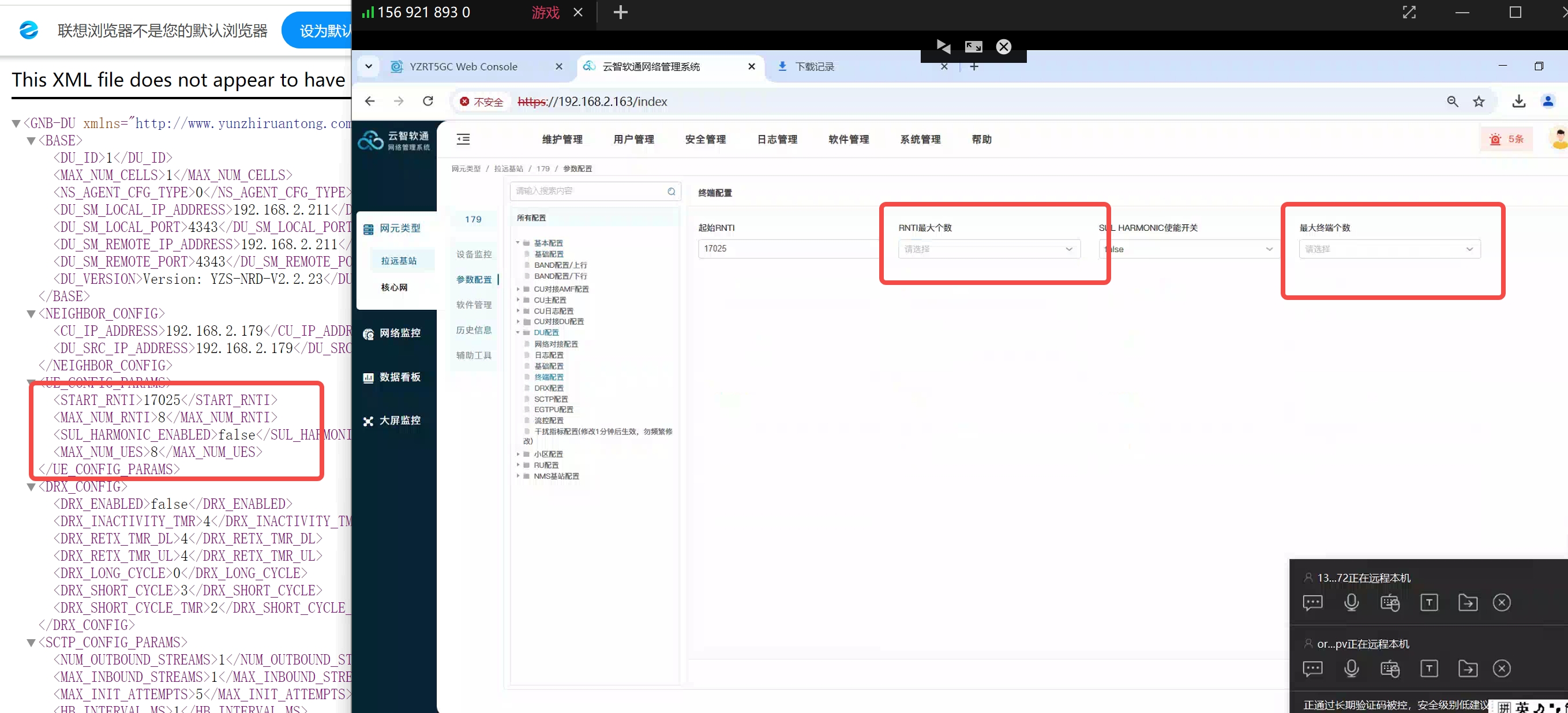Image resolution: width=1568 pixels, height=713 pixels.
Task: Select 辅助工具 in device side menu
Action: tap(474, 355)
